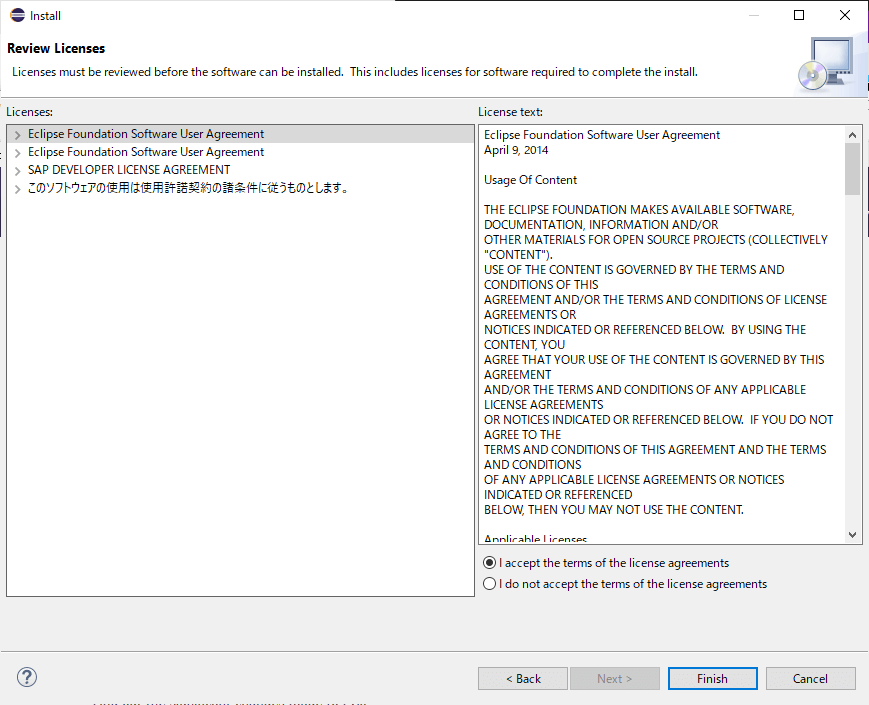The width and height of the screenshot is (869, 705).
Task: Expand the Japanese license entry chevron
Action: [x=18, y=188]
